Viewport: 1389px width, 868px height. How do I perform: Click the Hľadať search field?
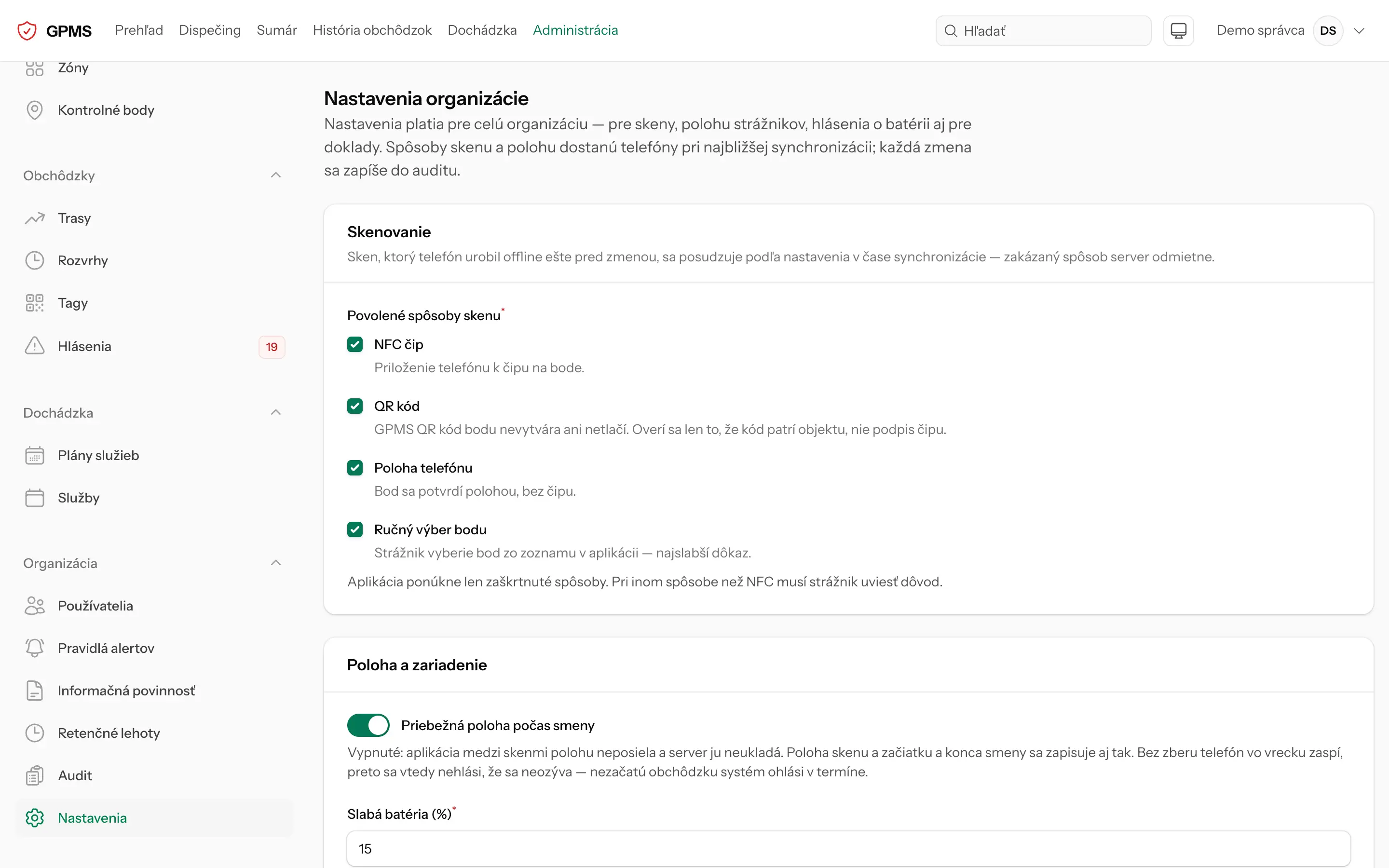[1043, 31]
